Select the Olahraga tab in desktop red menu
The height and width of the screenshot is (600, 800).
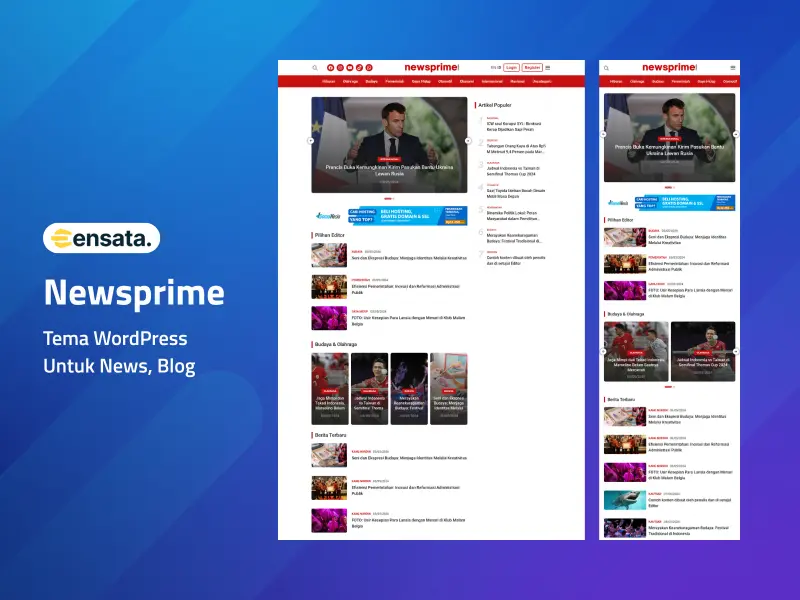tap(350, 81)
